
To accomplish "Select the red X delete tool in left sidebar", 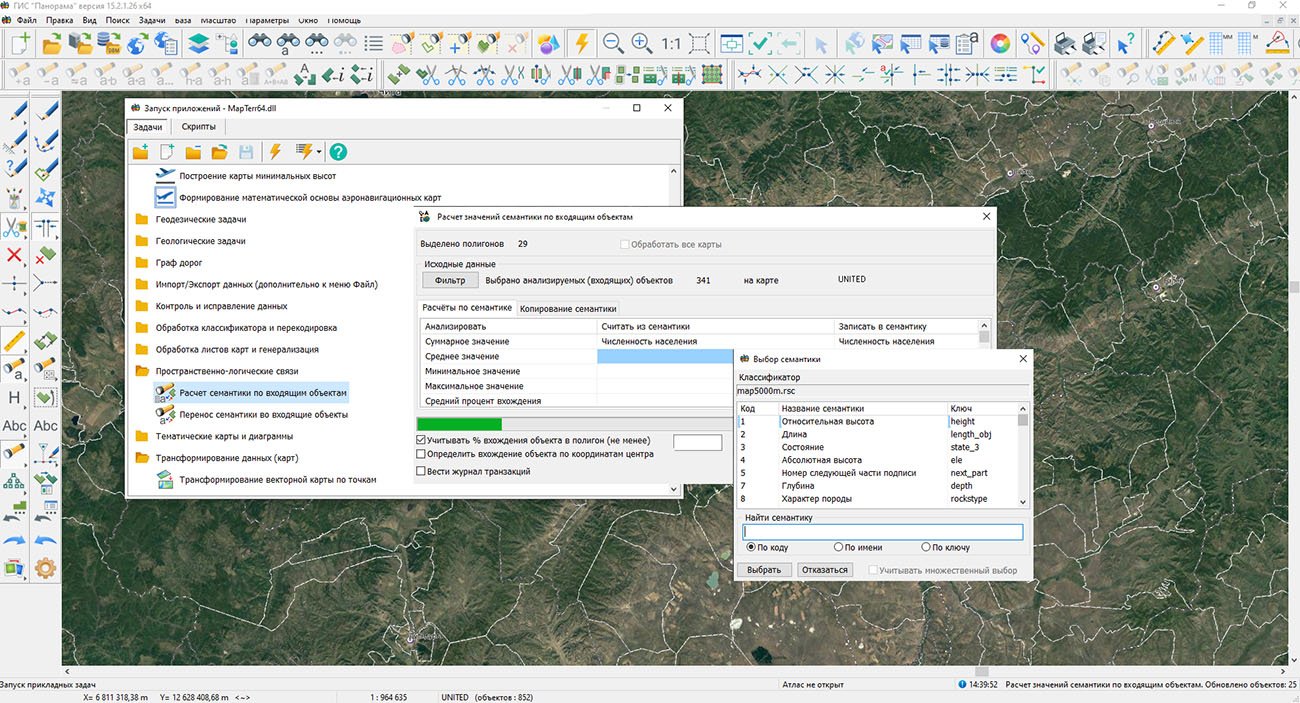I will click(14, 255).
